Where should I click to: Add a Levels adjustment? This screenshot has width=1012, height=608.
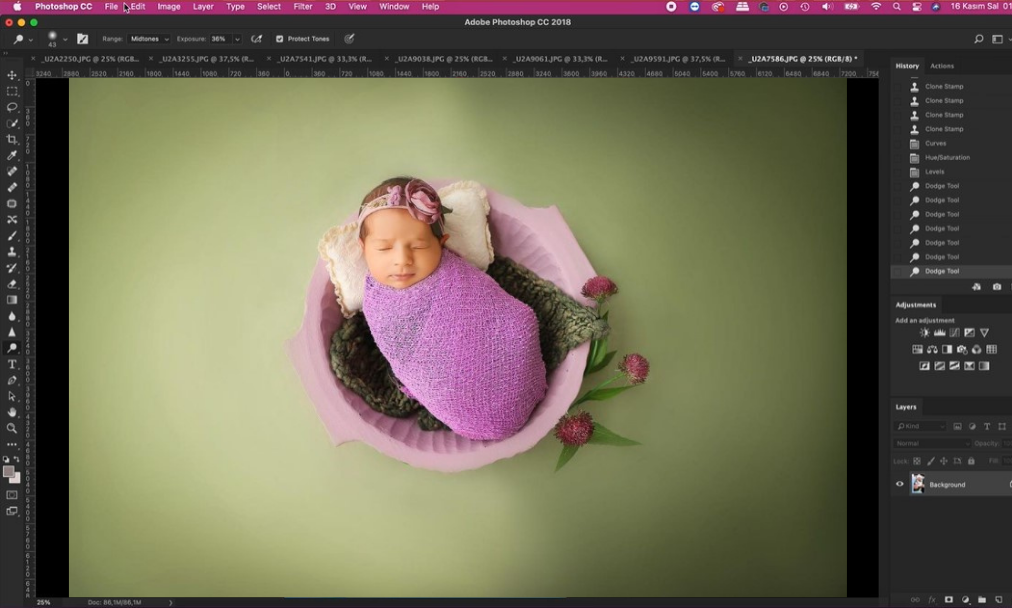[x=940, y=333]
